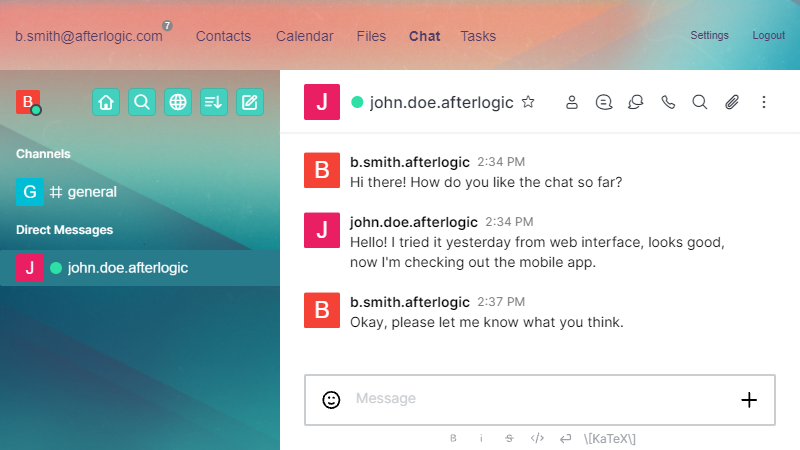The height and width of the screenshot is (450, 800).
Task: Click the Home icon in sidebar
Action: 107,102
